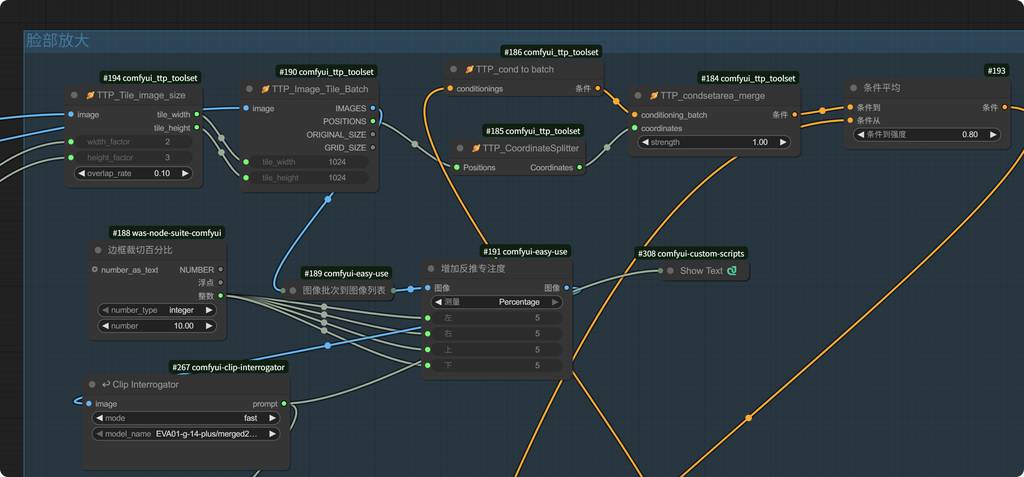Viewport: 1024px width, 477px height.
Task: Click the fox icon on TTP_CoordinateSplitter
Action: coord(476,148)
